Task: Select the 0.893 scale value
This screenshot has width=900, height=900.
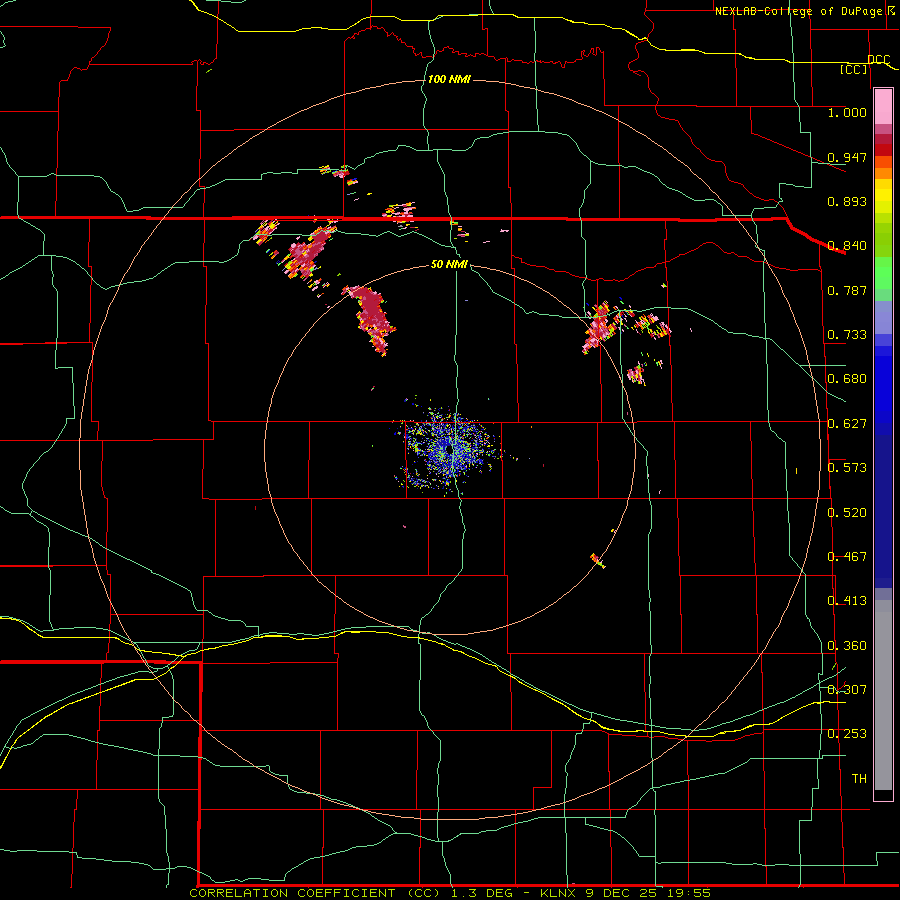Action: pos(847,201)
